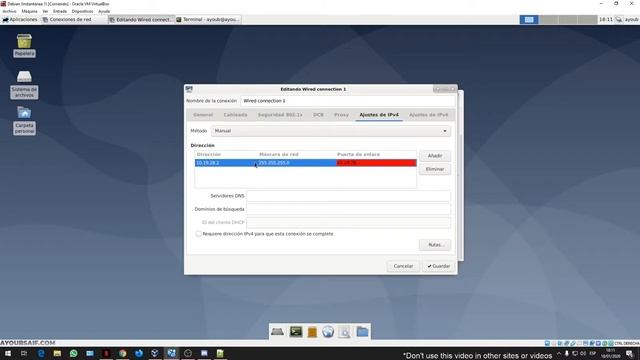Select the Editando Wired connection panel button

(x=141, y=19)
